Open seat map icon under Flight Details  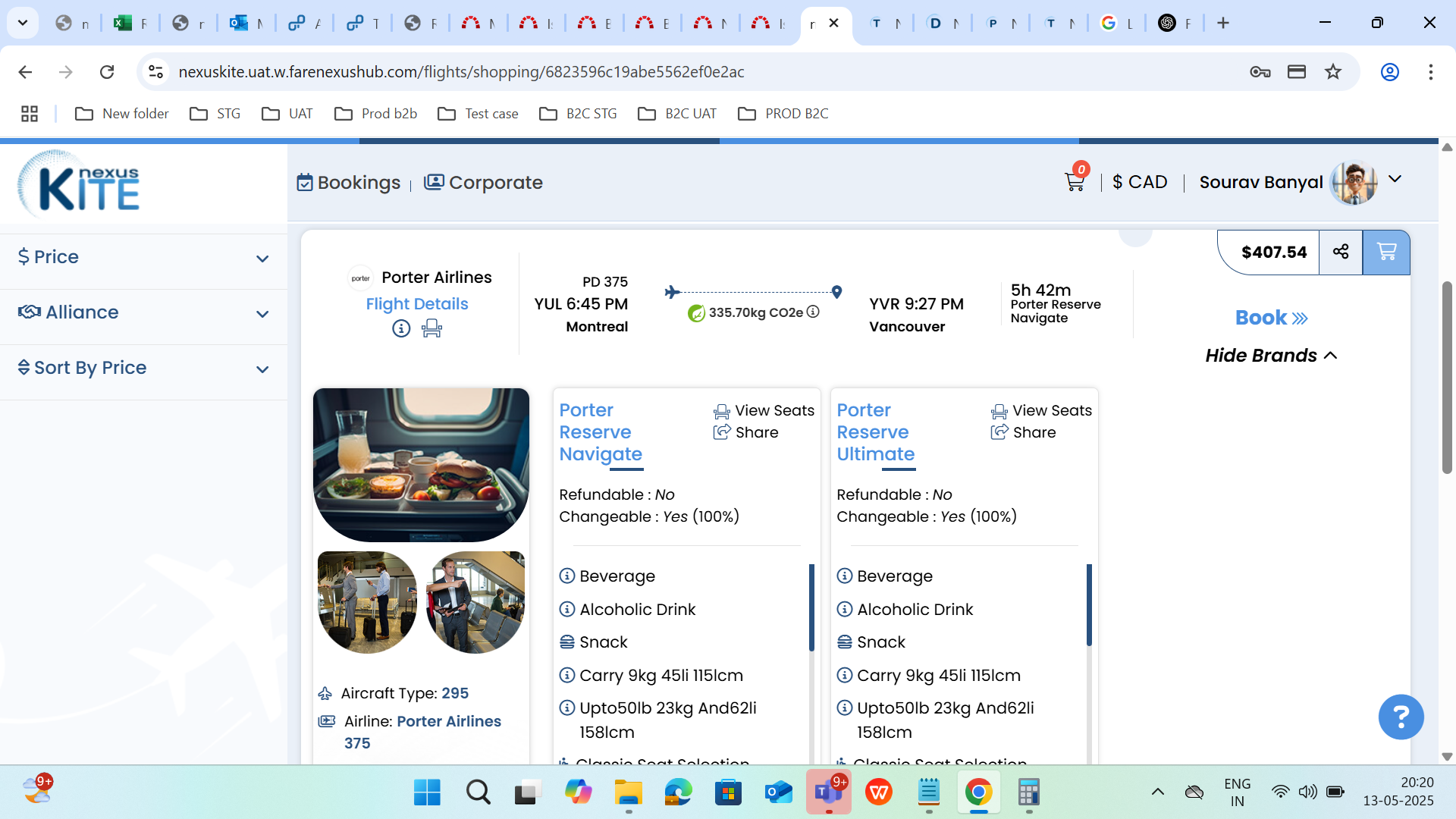pyautogui.click(x=431, y=328)
